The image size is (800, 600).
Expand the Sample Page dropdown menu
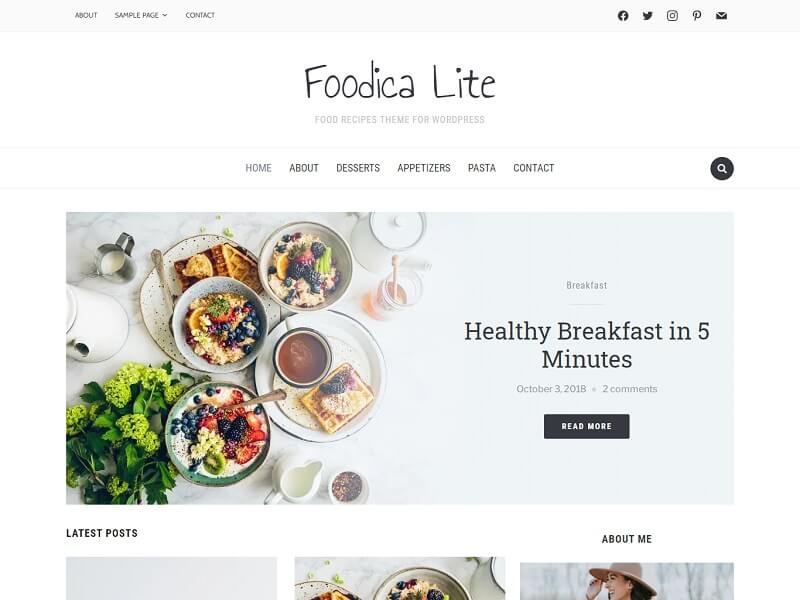click(x=141, y=15)
